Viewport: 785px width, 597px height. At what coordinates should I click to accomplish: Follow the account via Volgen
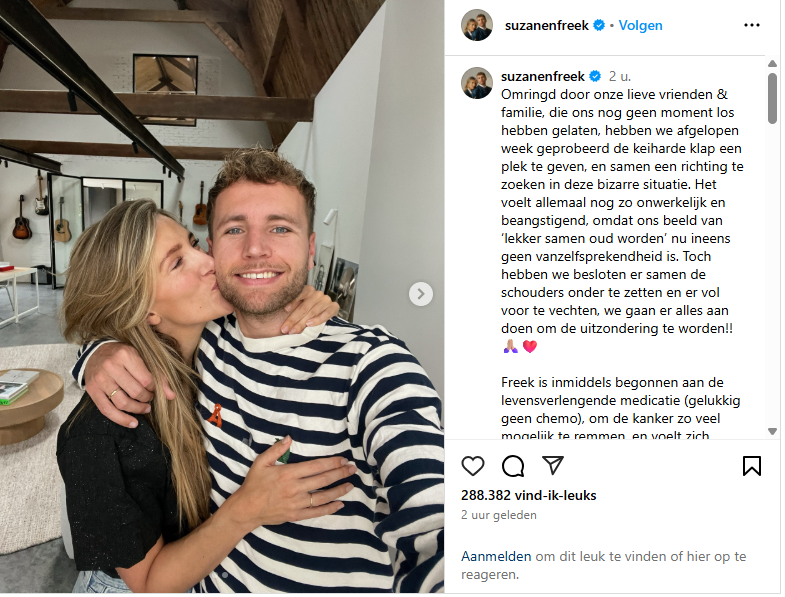pos(640,25)
